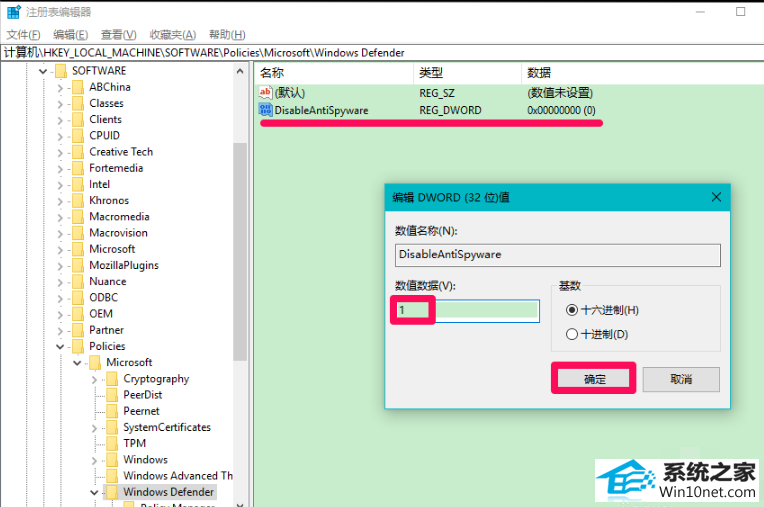The width and height of the screenshot is (764, 507).
Task: Expand the SystemCertificates tree node
Action: coord(94,428)
